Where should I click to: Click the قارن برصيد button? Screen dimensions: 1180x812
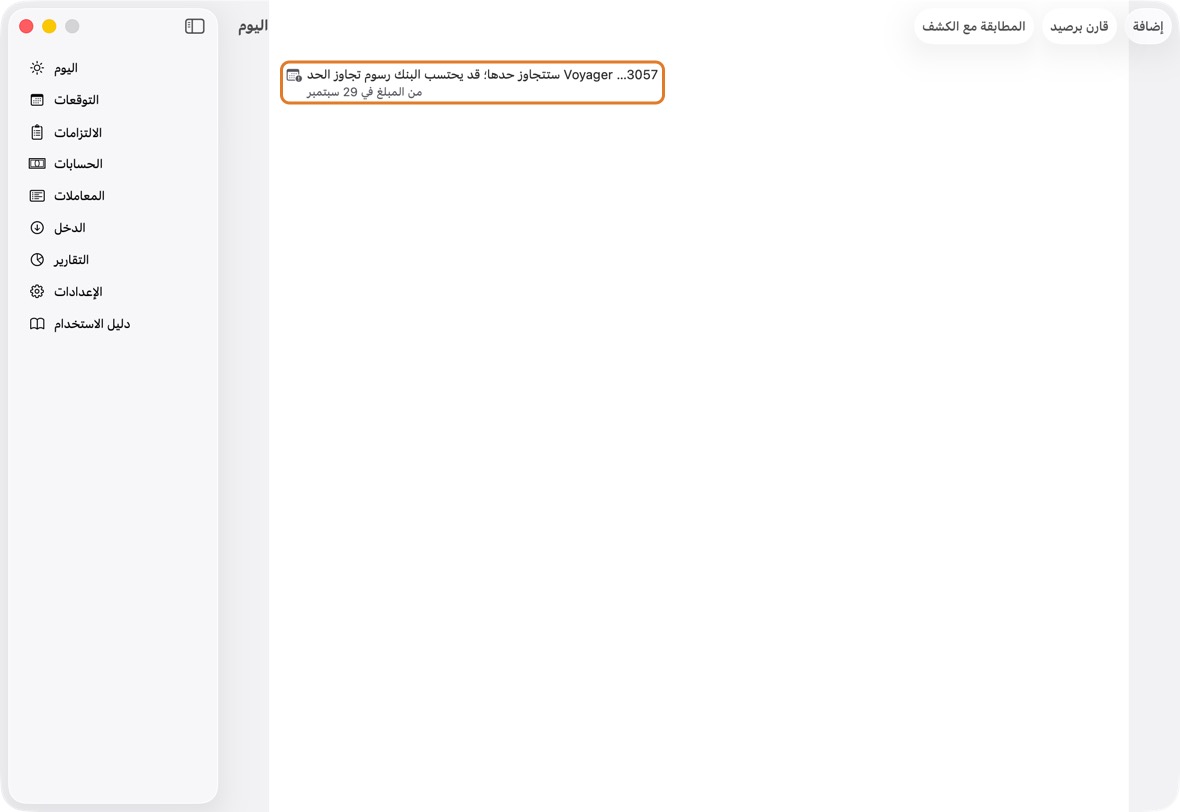click(x=1079, y=26)
